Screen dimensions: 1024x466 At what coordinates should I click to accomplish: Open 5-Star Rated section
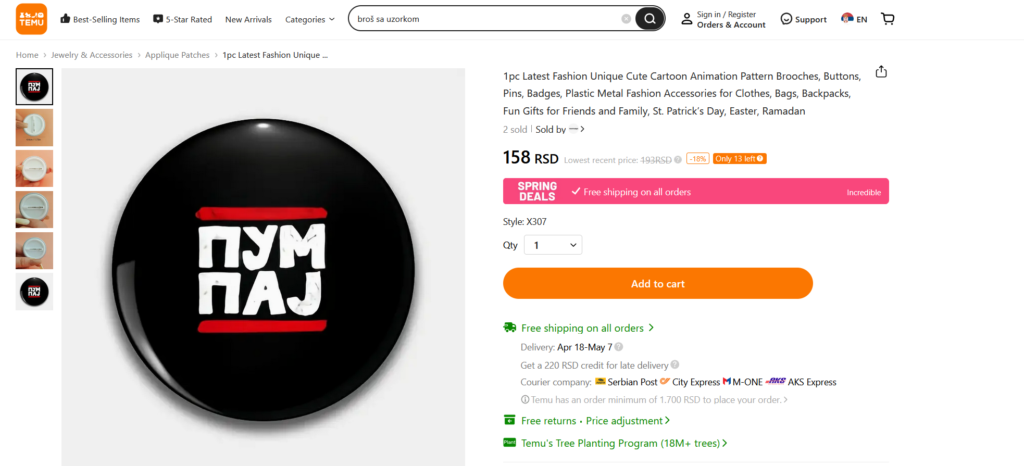pos(183,19)
